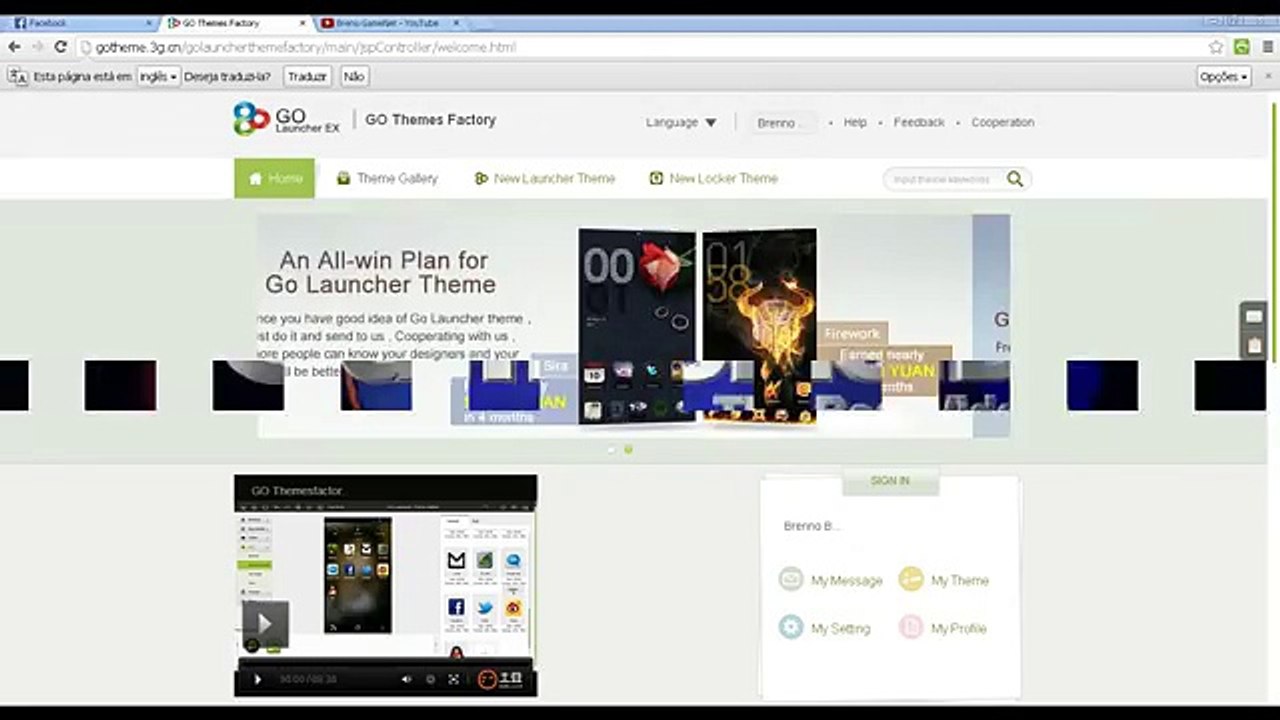Click the search magnifier icon
This screenshot has height=720, width=1280.
click(1015, 179)
